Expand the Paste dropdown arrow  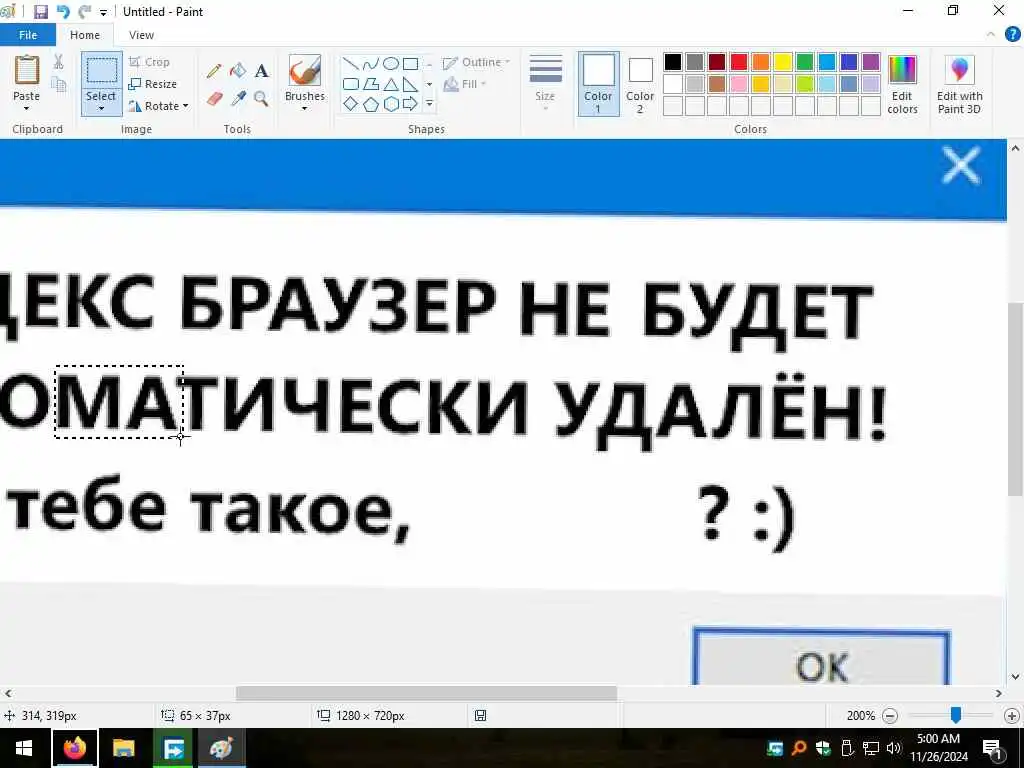click(x=27, y=108)
